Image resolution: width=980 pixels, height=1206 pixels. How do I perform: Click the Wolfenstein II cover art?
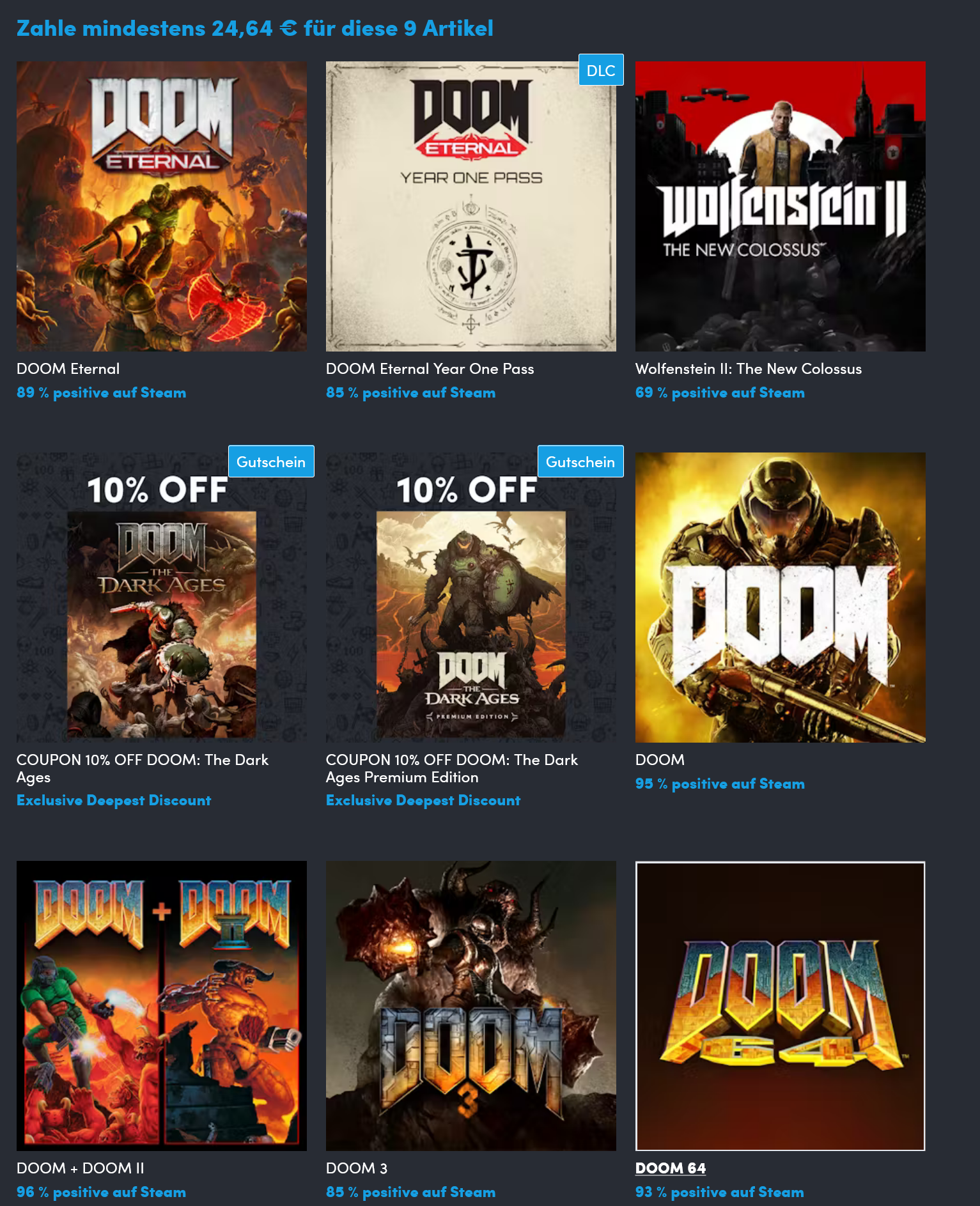(x=781, y=206)
